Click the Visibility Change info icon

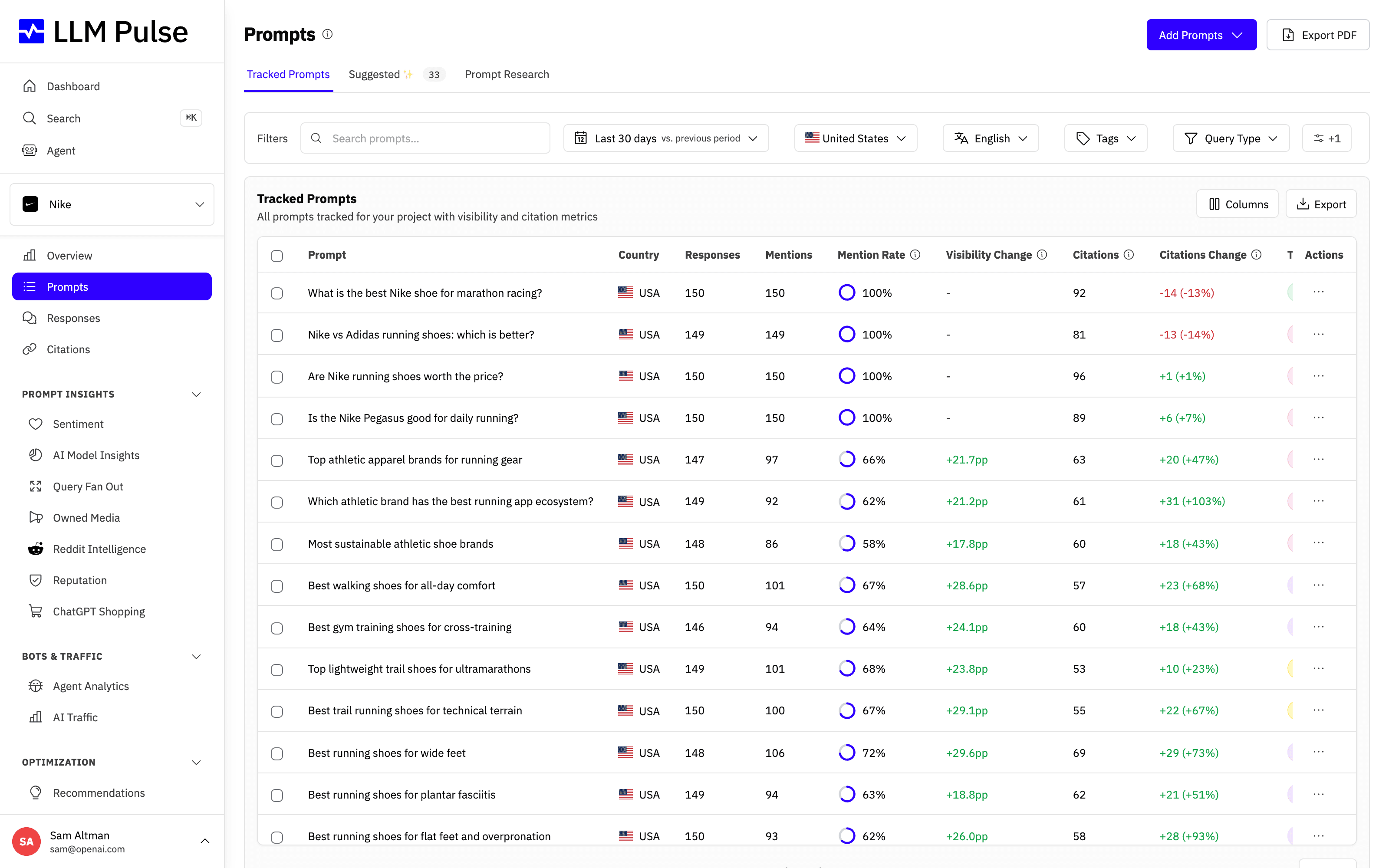[x=1042, y=255]
